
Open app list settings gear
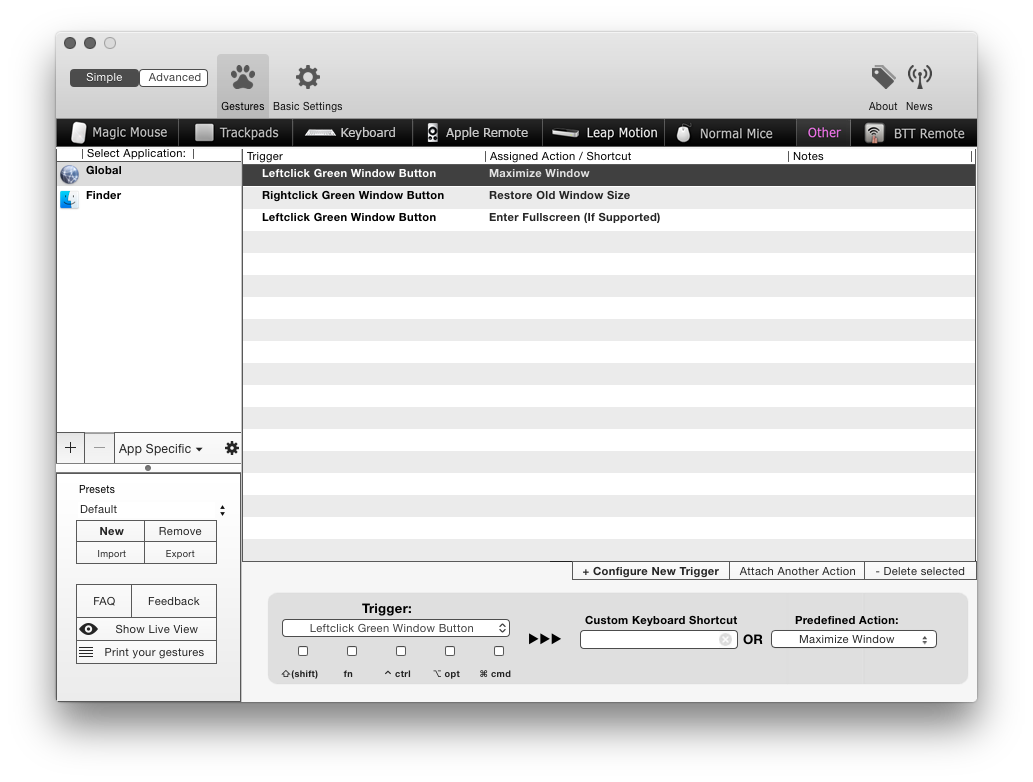231,448
